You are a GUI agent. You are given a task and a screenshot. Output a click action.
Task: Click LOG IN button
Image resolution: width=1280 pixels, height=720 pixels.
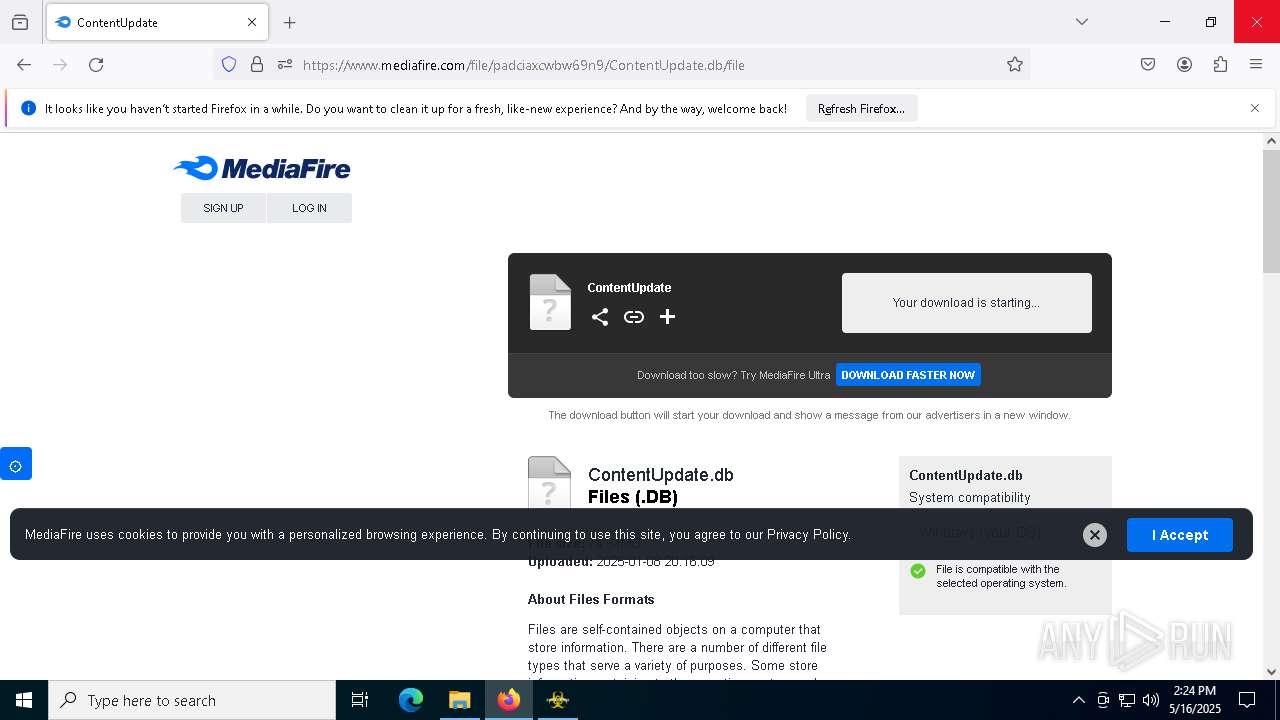tap(309, 208)
